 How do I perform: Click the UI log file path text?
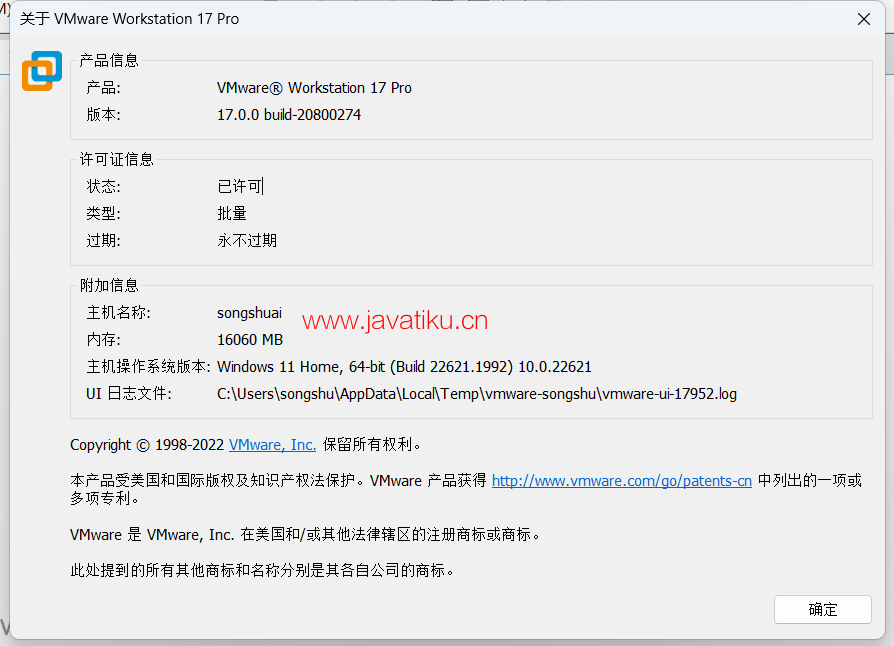pyautogui.click(x=477, y=394)
